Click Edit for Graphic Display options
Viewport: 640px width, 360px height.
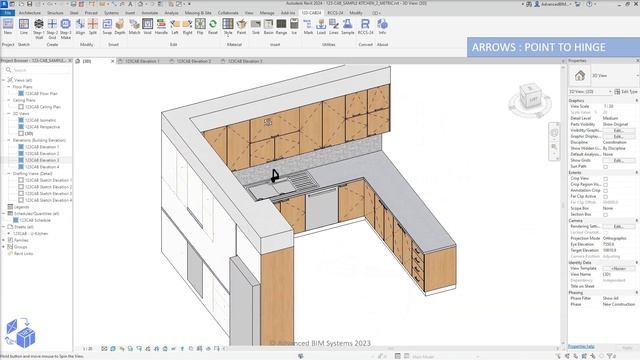[x=618, y=136]
